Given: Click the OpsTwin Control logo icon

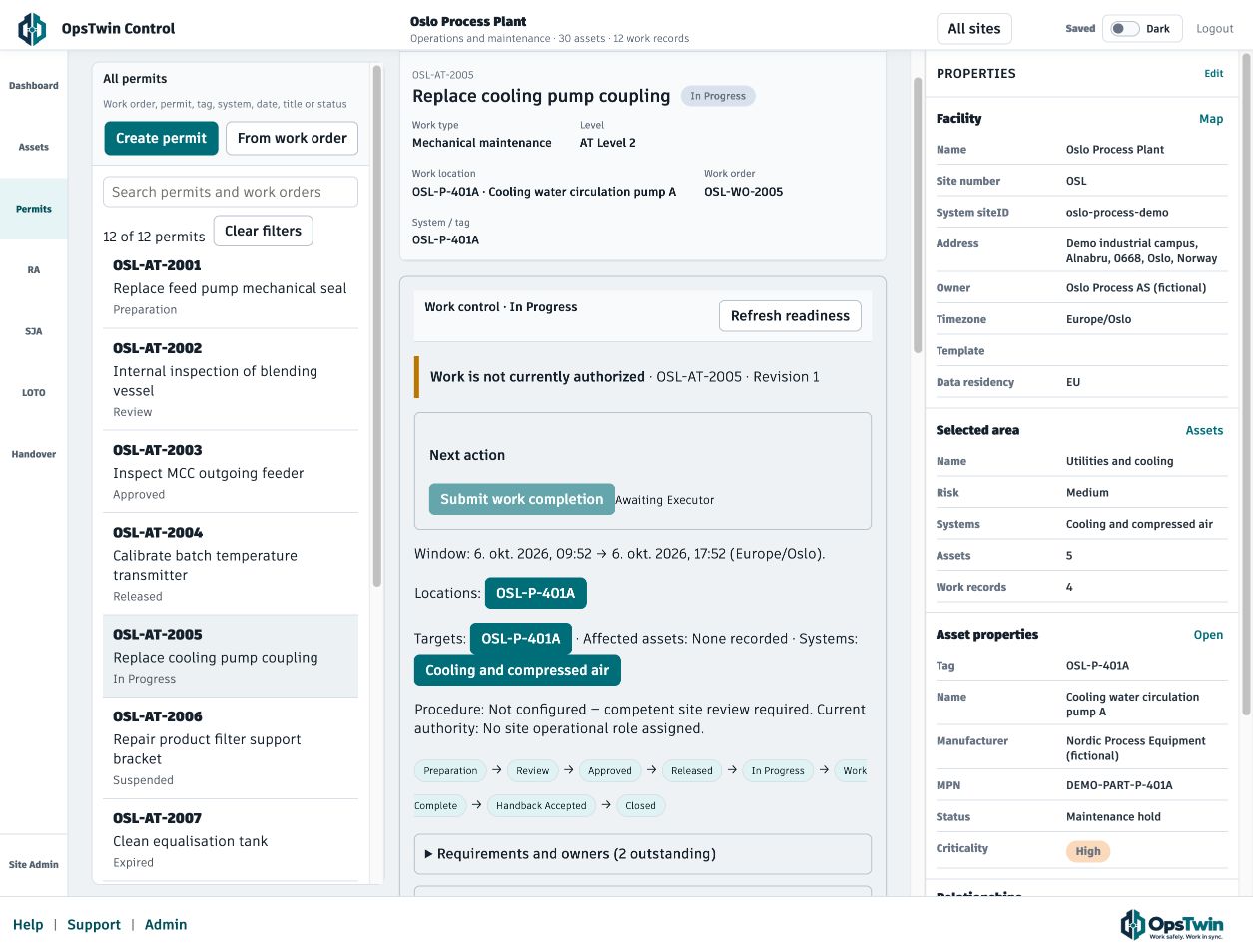Looking at the screenshot, I should tap(32, 29).
